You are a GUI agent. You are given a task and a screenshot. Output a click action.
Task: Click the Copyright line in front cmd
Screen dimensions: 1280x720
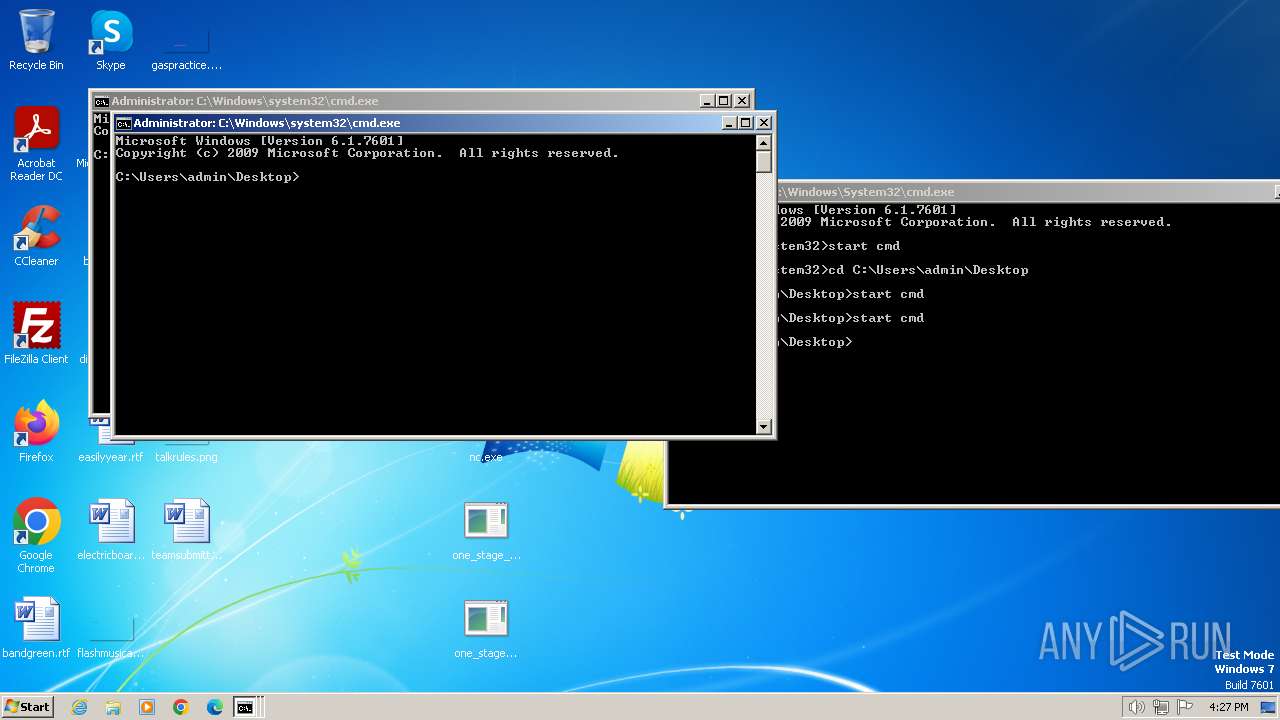pos(367,153)
